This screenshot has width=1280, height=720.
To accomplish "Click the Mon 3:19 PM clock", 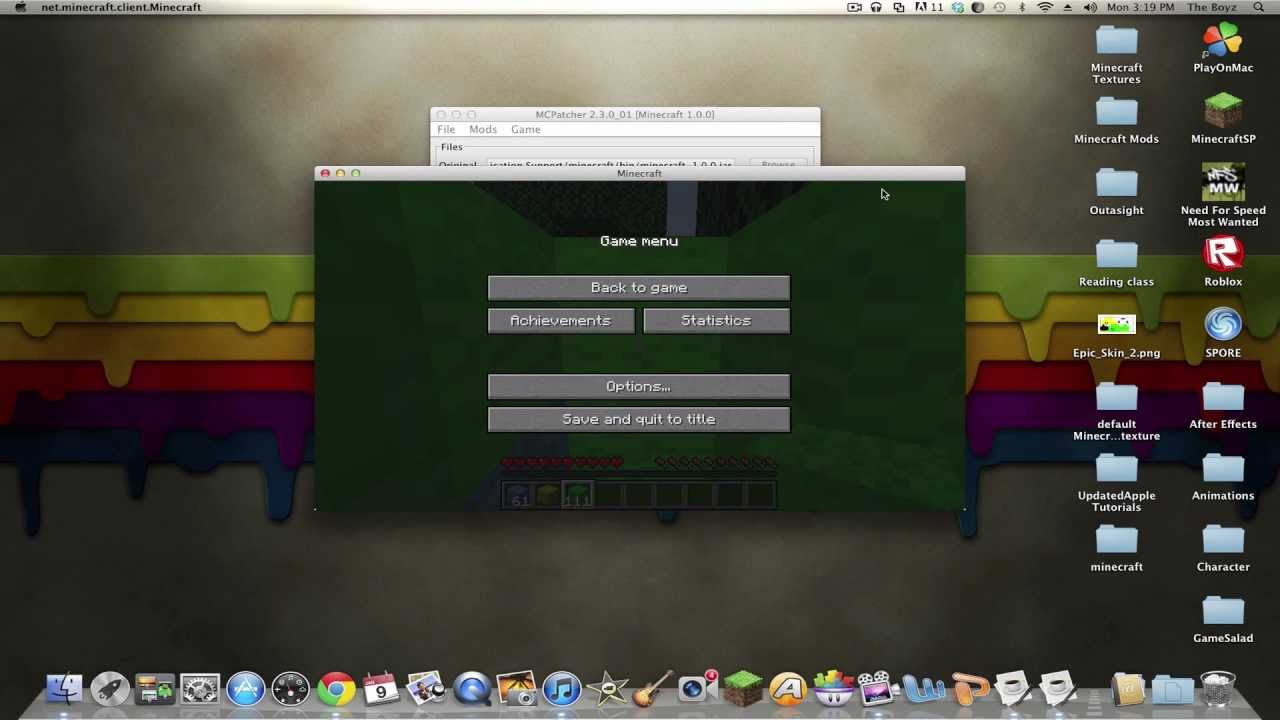I will (1141, 7).
